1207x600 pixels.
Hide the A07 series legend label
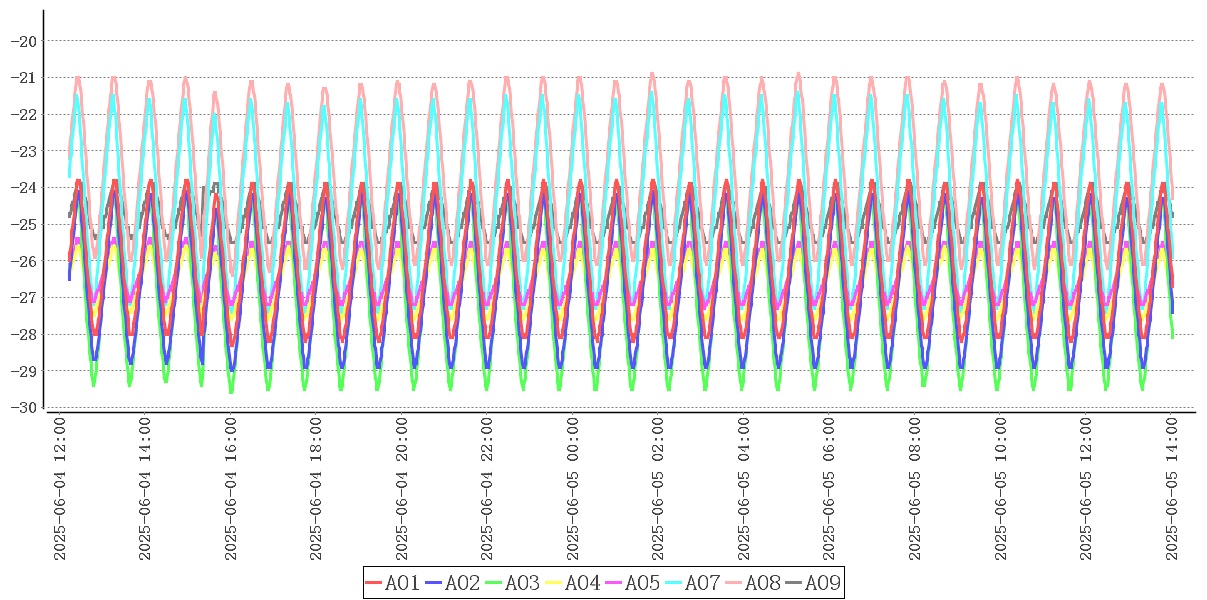coord(702,583)
